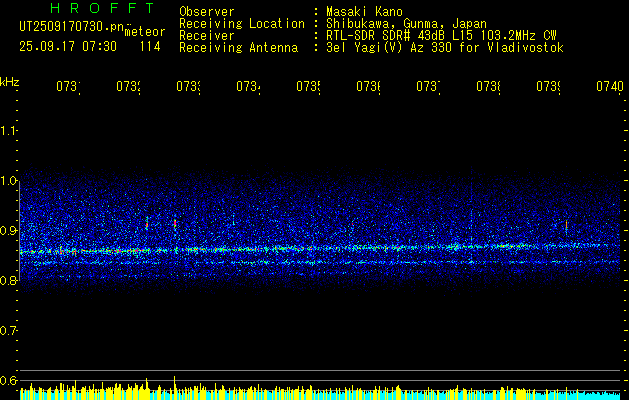Click the count value 114

click(x=150, y=47)
